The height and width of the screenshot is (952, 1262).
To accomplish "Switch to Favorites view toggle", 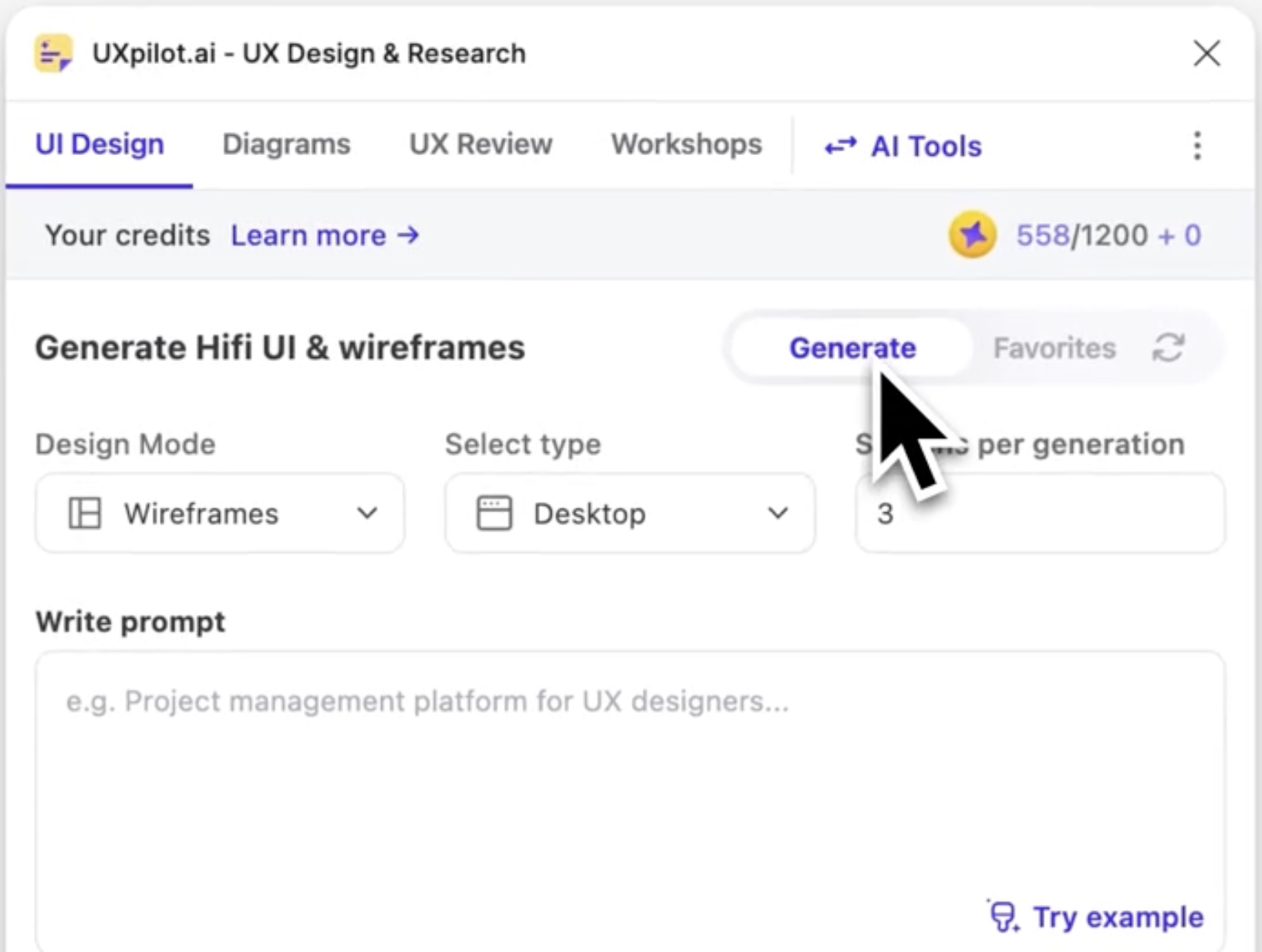I will 1054,348.
